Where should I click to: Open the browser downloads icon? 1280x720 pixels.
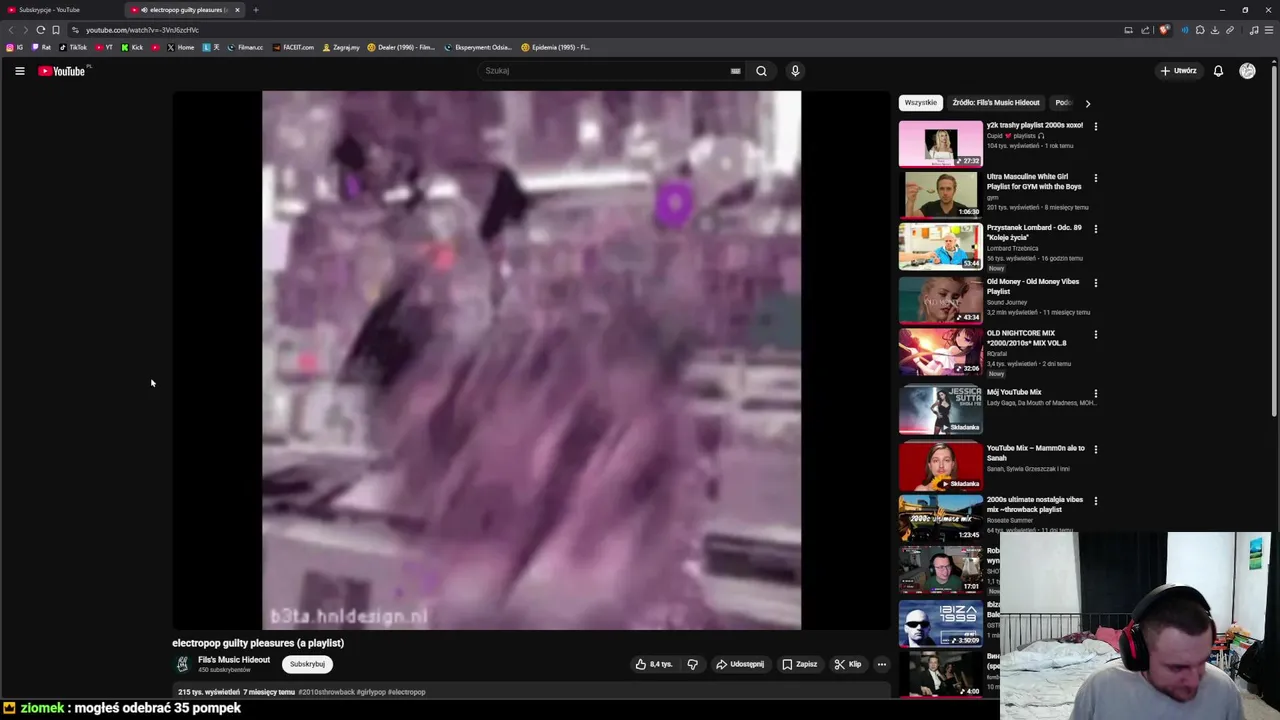[1215, 30]
